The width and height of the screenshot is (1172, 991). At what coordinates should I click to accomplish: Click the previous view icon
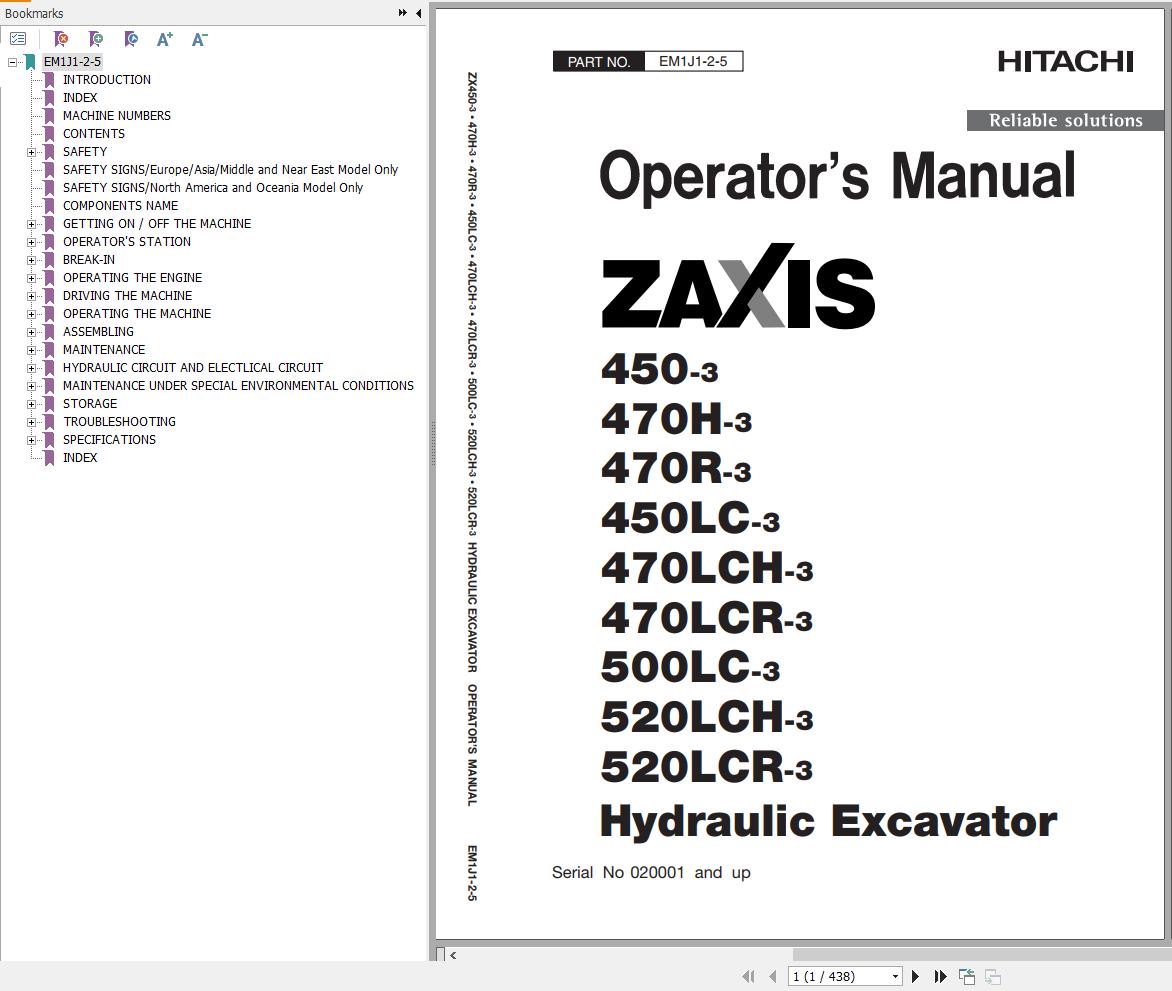pos(966,976)
